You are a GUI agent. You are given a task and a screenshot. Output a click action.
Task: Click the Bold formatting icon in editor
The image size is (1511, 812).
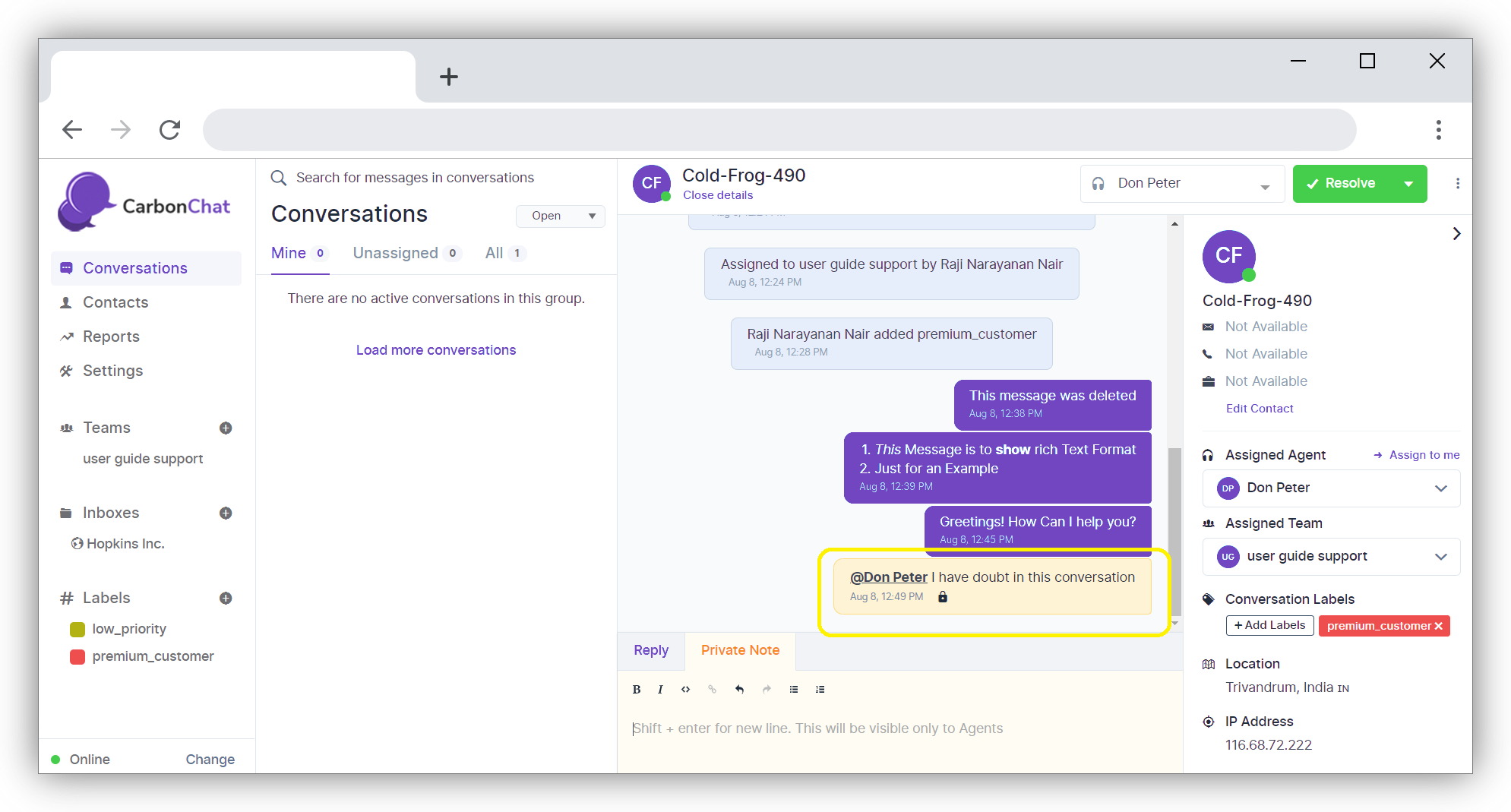click(x=637, y=690)
